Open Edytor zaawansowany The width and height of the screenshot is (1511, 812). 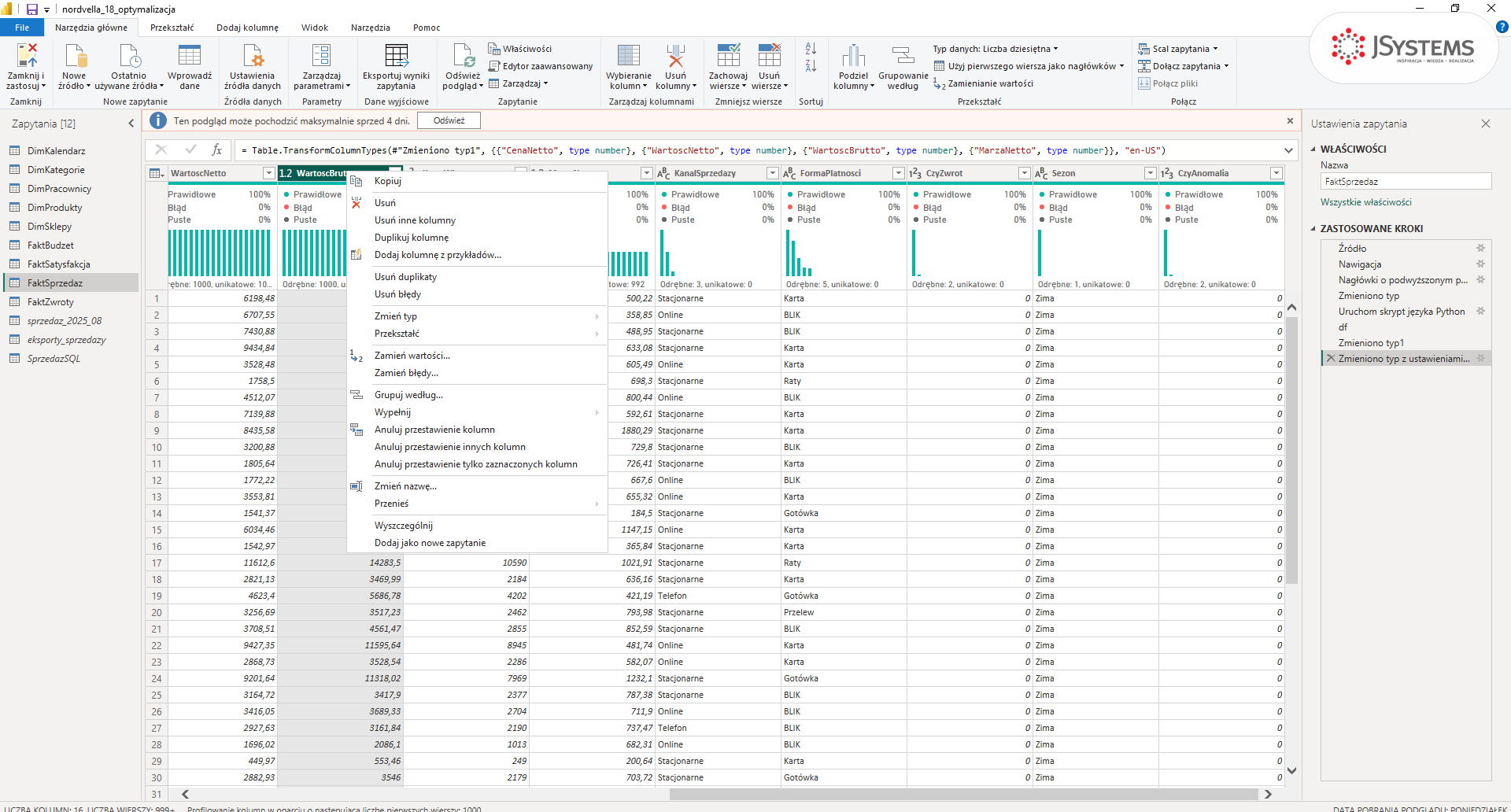point(541,66)
